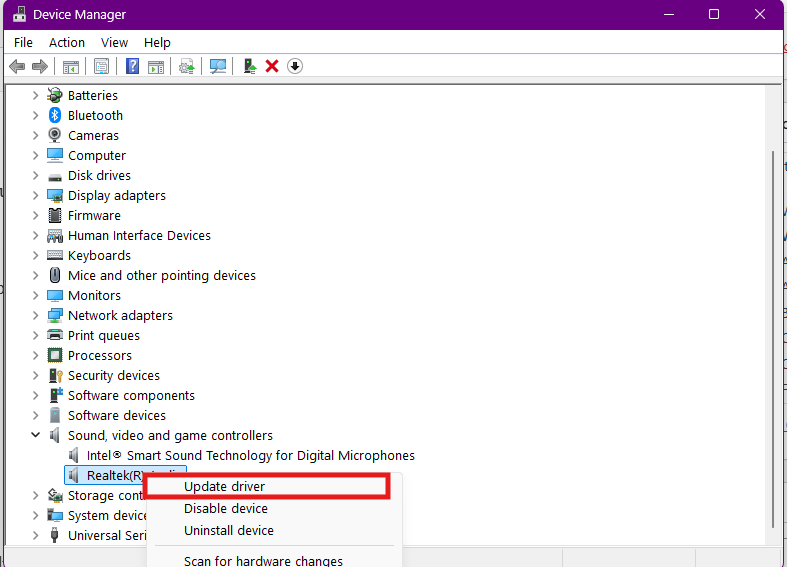The height and width of the screenshot is (568, 788).
Task: Click the Batteries category icon
Action: tap(55, 96)
